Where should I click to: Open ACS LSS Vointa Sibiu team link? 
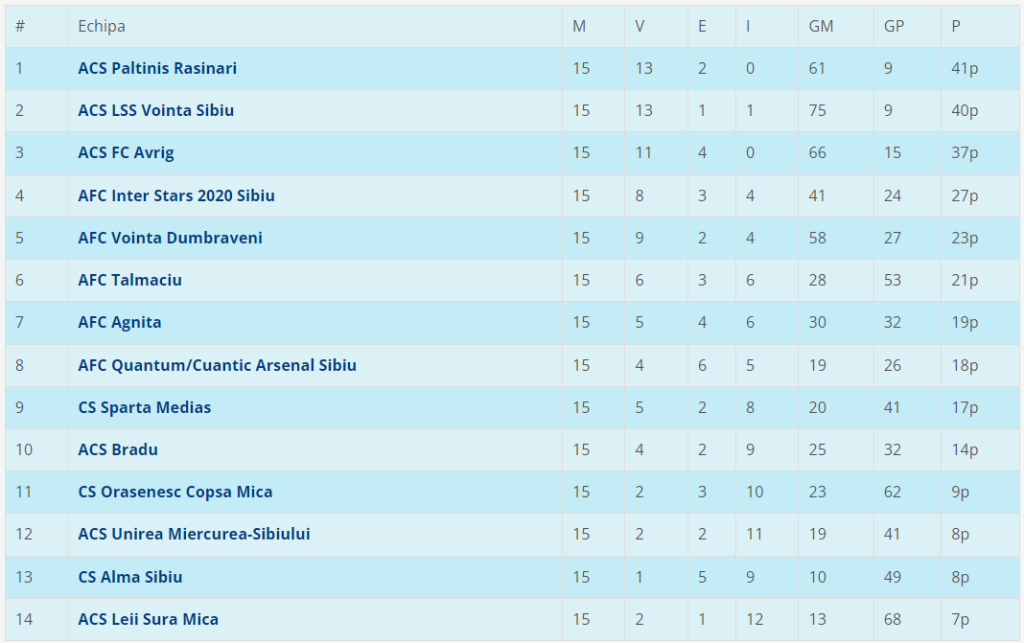[x=156, y=110]
